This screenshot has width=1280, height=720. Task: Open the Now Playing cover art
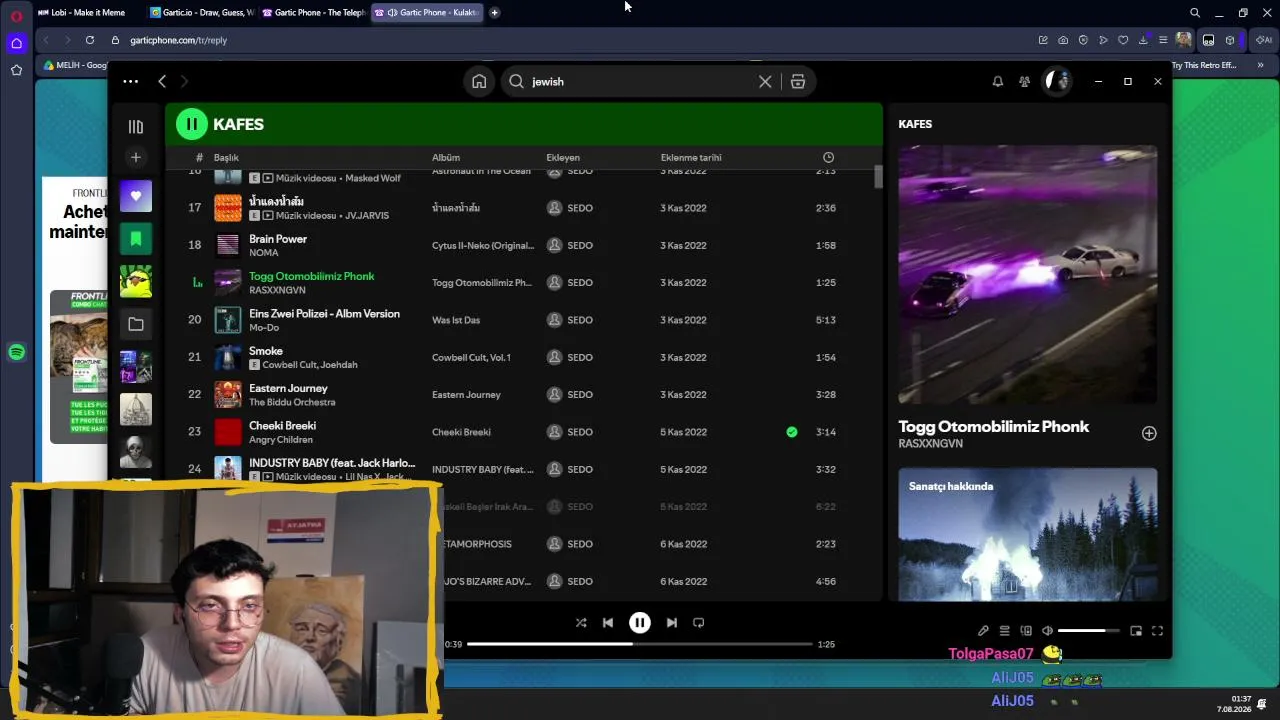1028,275
